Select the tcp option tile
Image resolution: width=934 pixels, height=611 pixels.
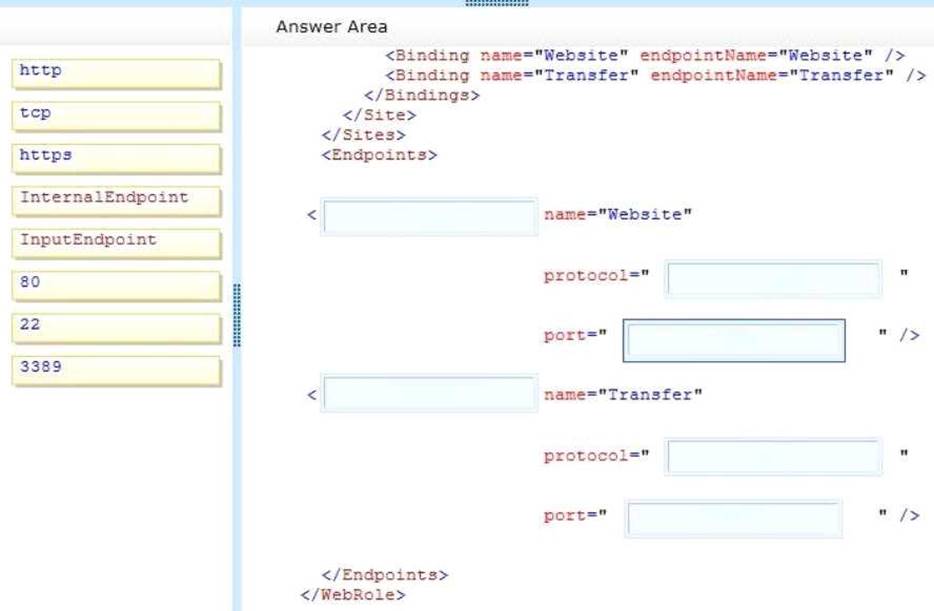pos(117,115)
